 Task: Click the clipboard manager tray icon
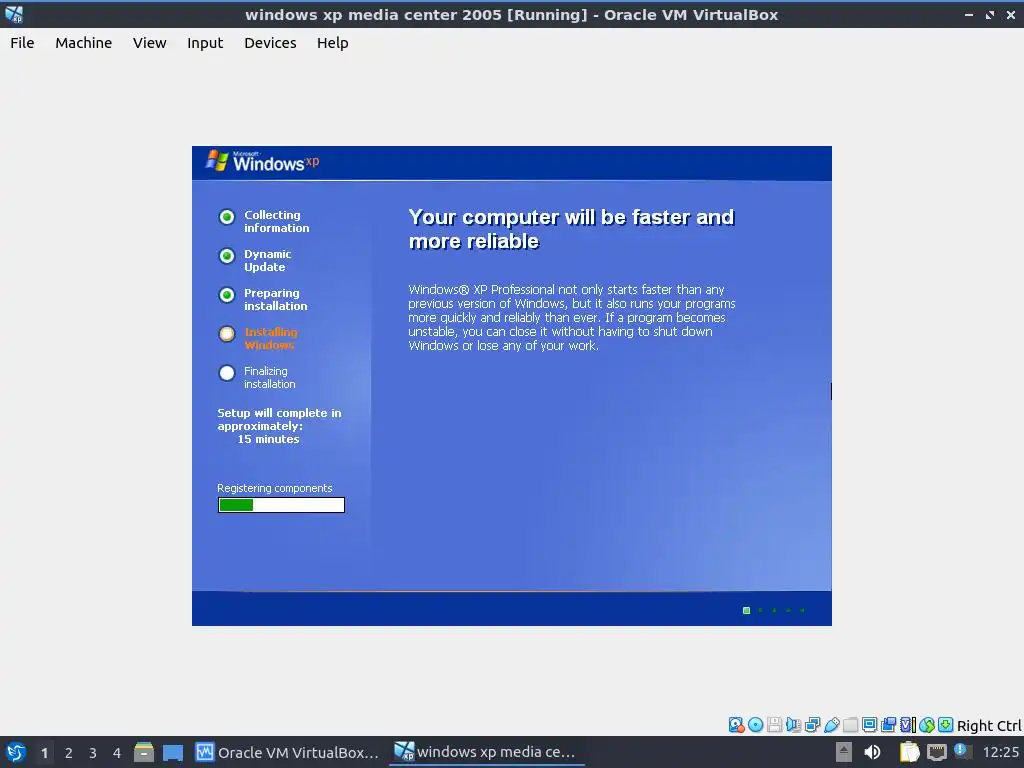coord(910,752)
